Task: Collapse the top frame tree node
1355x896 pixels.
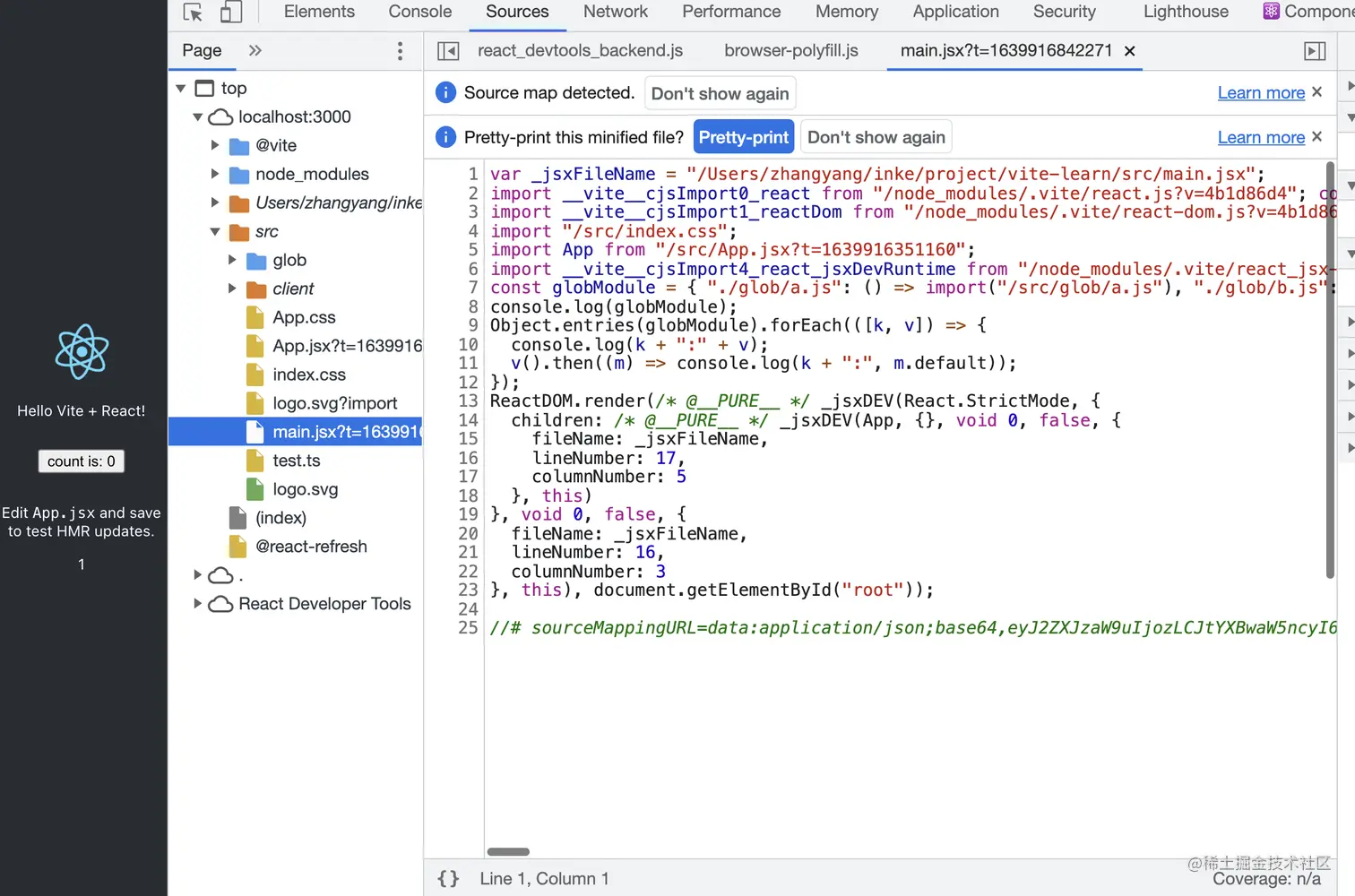Action: tap(181, 88)
